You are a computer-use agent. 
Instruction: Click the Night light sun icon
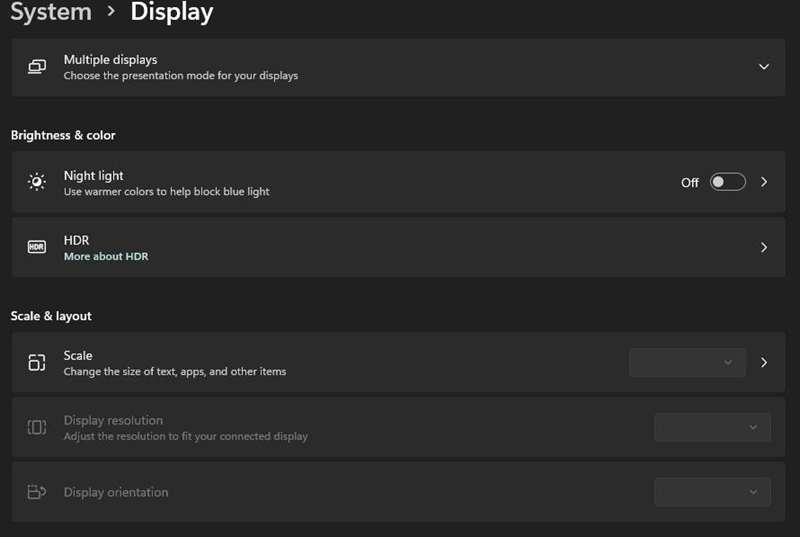(37, 182)
